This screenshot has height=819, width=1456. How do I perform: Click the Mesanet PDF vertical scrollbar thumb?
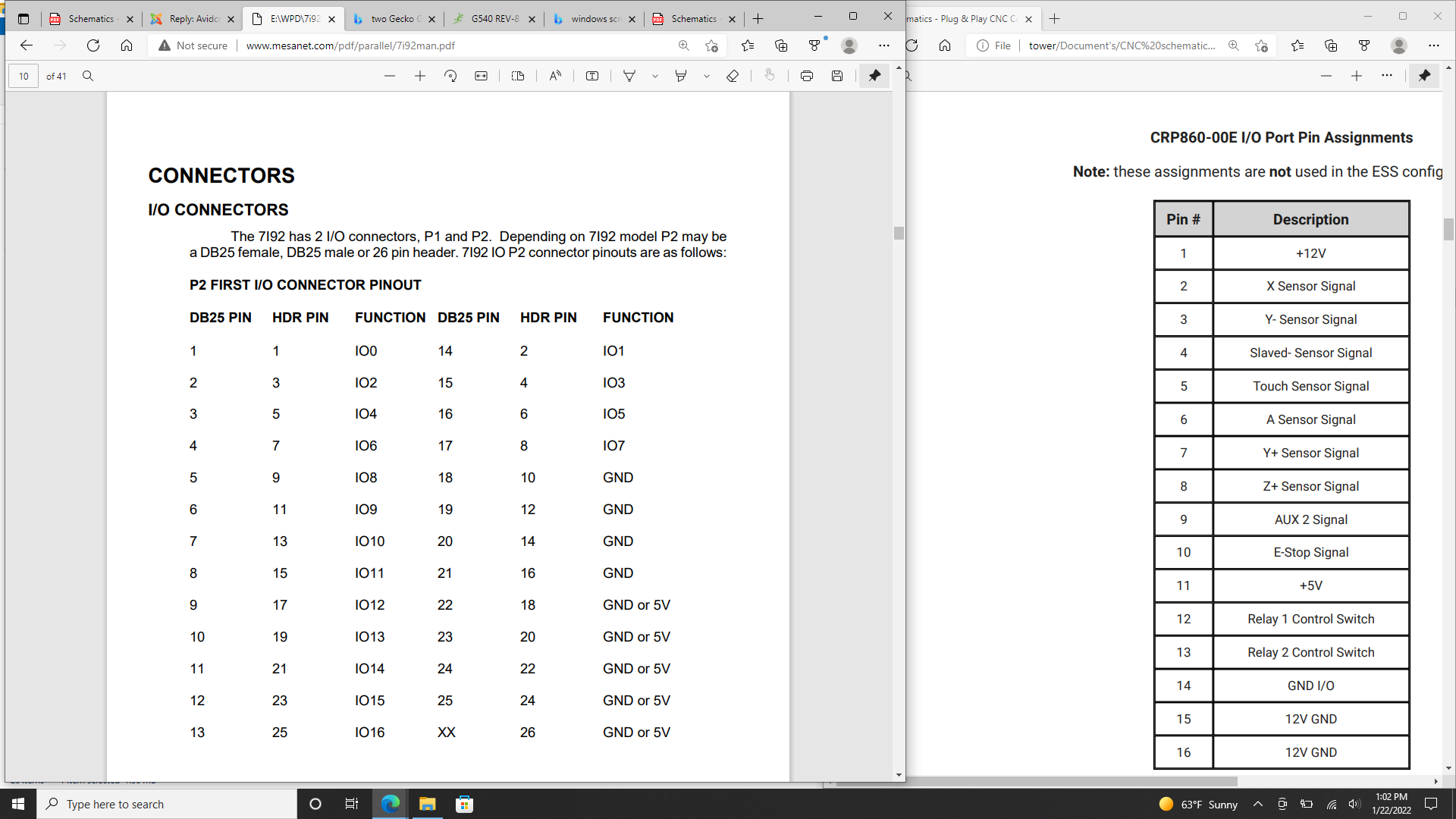coord(899,233)
